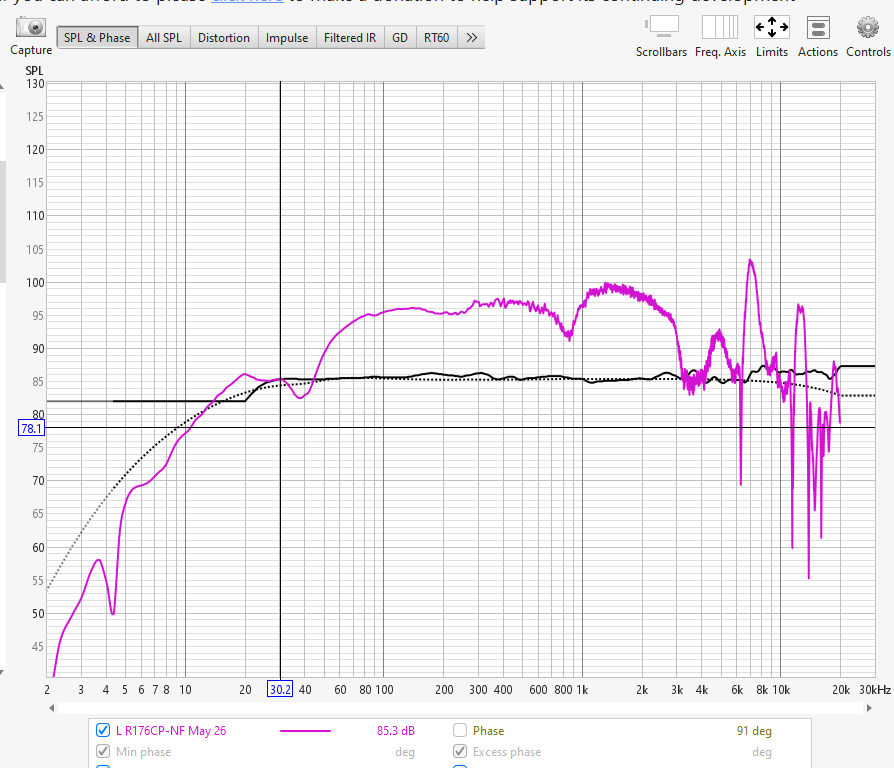Toggle the Scrollbars icon
Screen dimensions: 894x768
(x=661, y=27)
